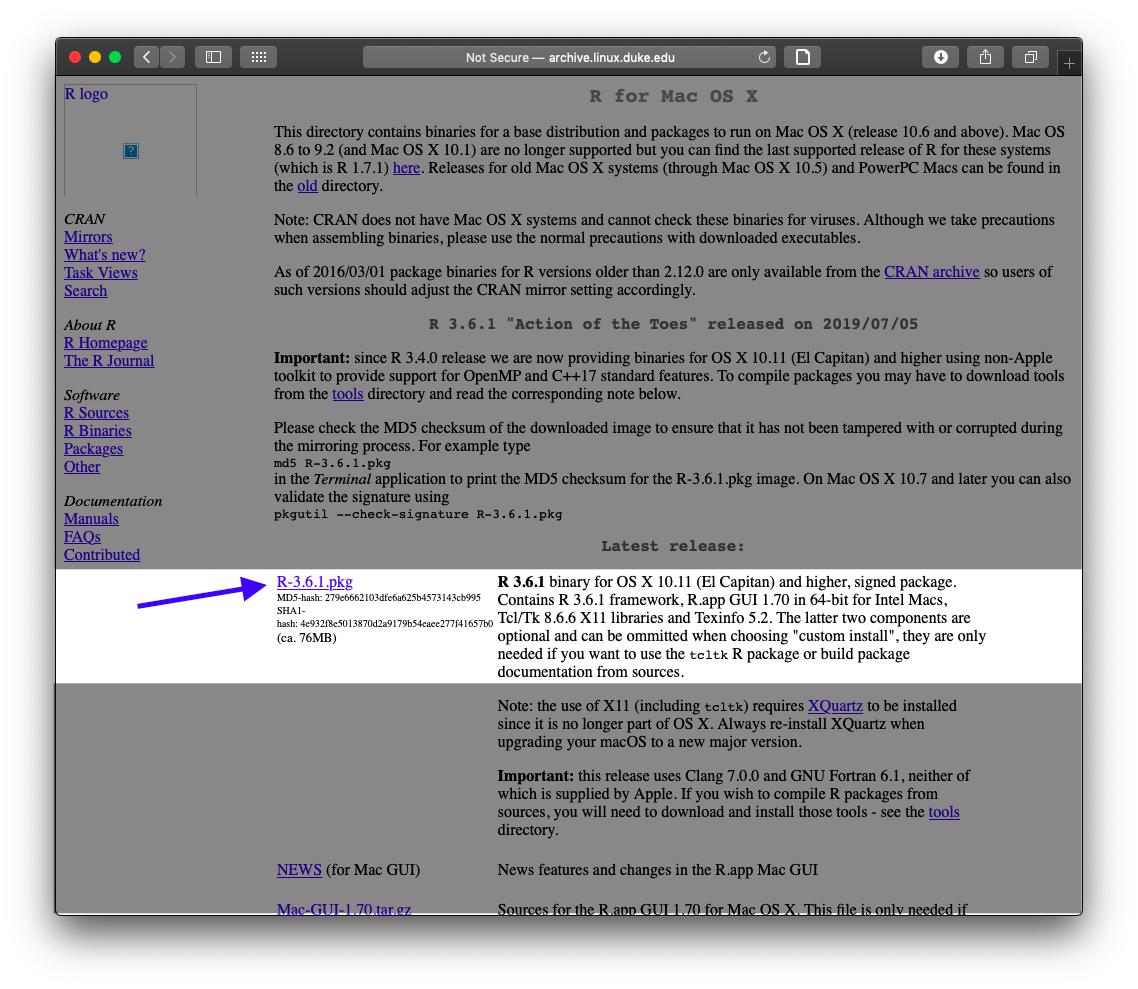The image size is (1138, 989).
Task: Go back with Safari's back arrow
Action: tap(147, 57)
